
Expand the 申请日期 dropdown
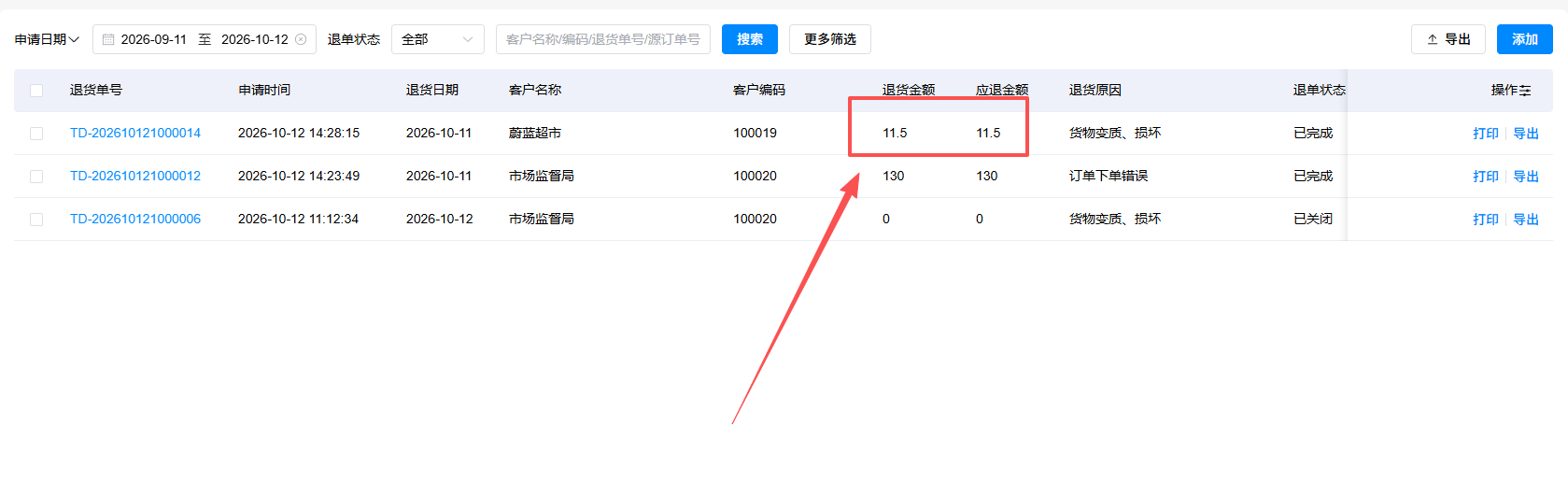47,39
